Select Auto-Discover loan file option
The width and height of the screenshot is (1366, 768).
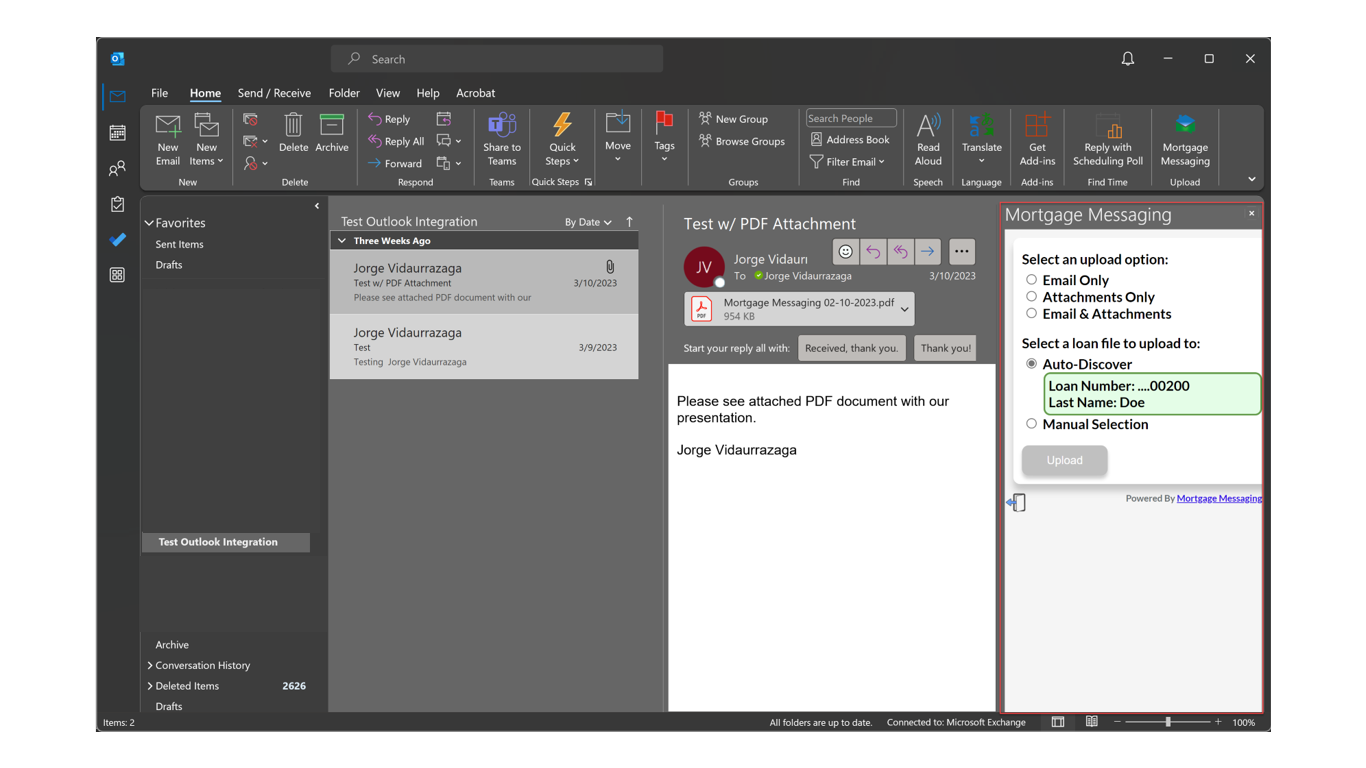pos(1031,364)
